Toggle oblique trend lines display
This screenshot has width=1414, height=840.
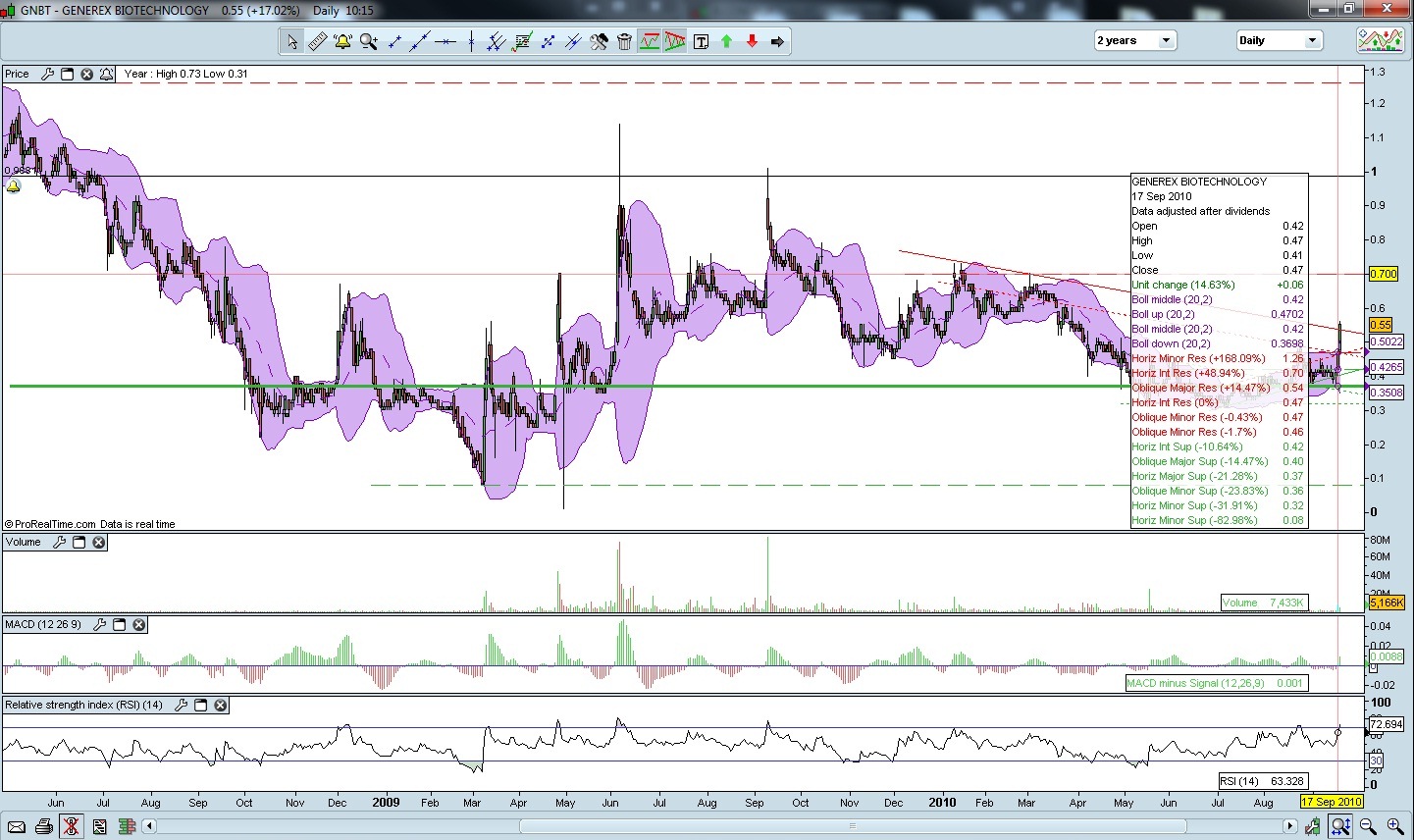(675, 41)
